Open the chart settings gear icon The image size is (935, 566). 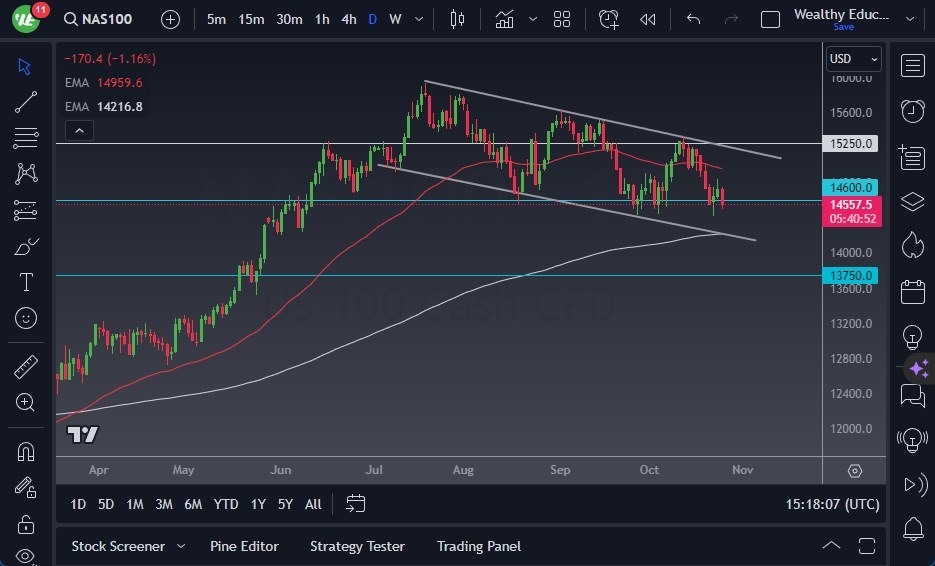(855, 471)
